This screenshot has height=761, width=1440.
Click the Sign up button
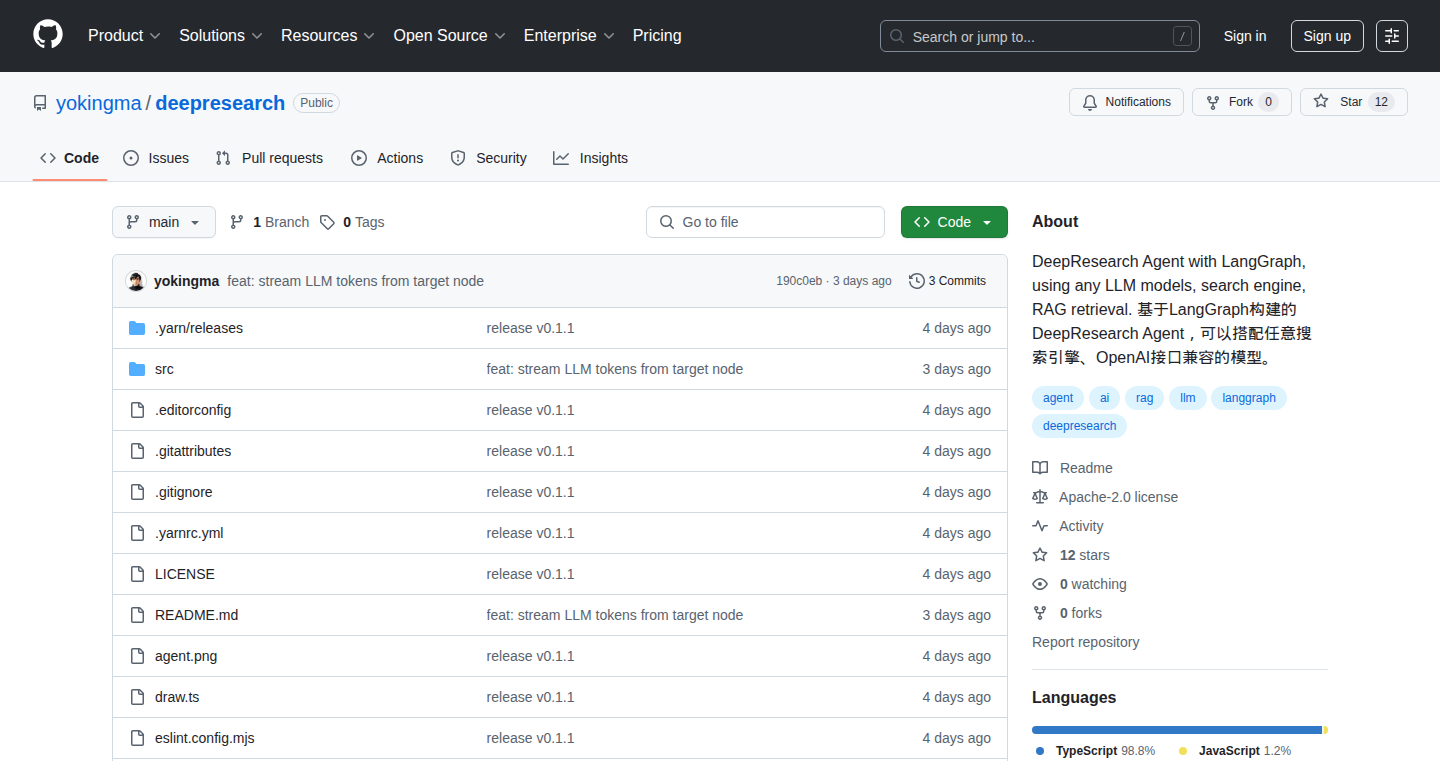(x=1327, y=36)
